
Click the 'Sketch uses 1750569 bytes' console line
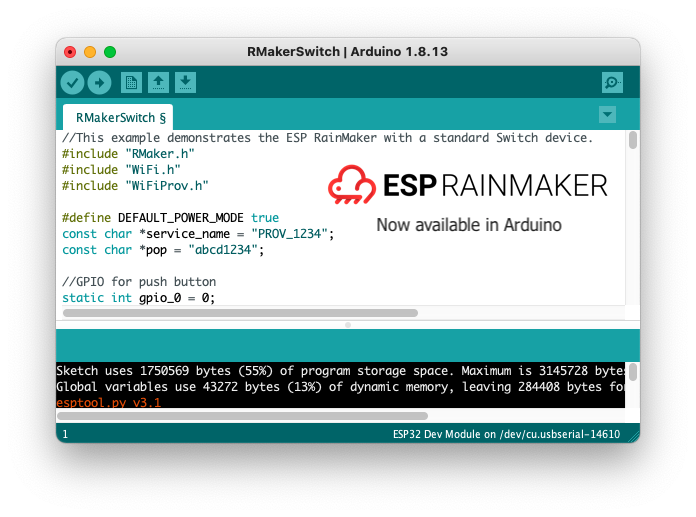click(x=340, y=371)
